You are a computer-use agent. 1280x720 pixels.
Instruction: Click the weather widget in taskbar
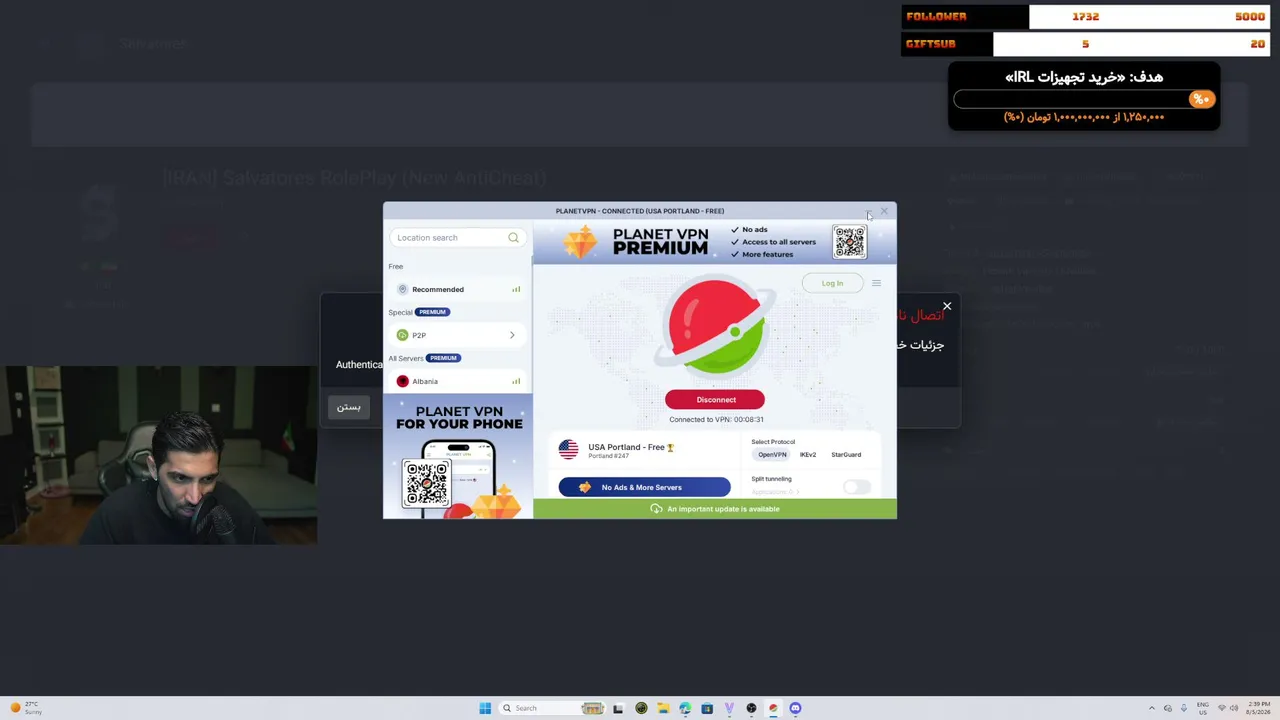click(26, 708)
